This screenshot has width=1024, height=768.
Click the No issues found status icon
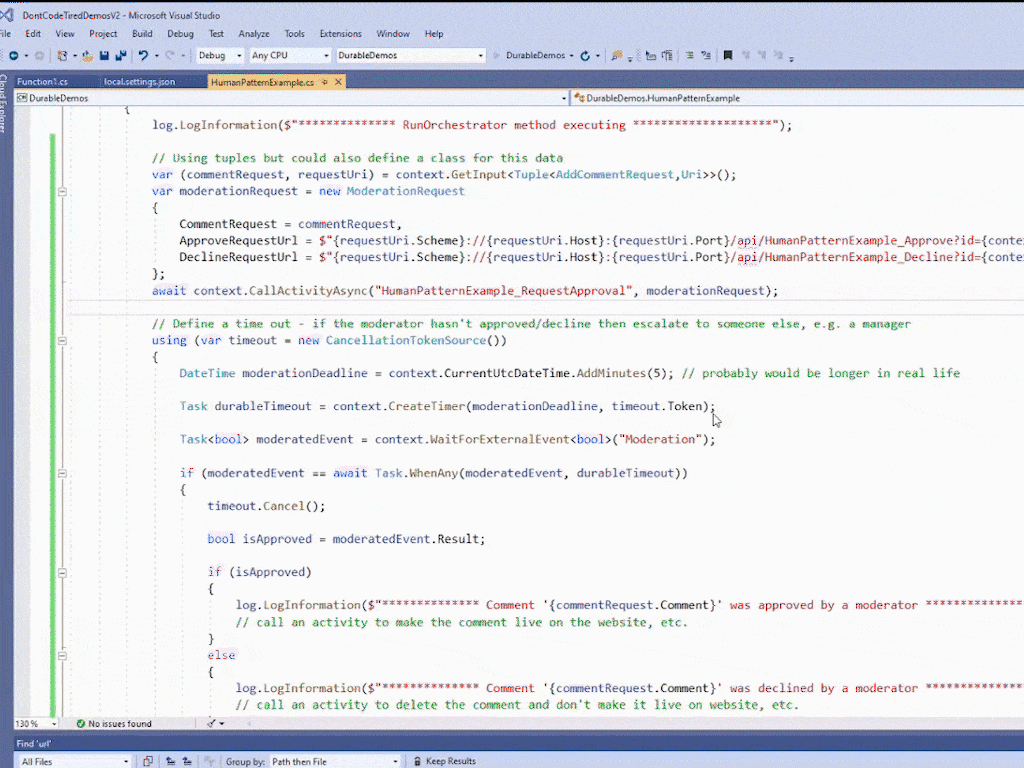[x=81, y=723]
